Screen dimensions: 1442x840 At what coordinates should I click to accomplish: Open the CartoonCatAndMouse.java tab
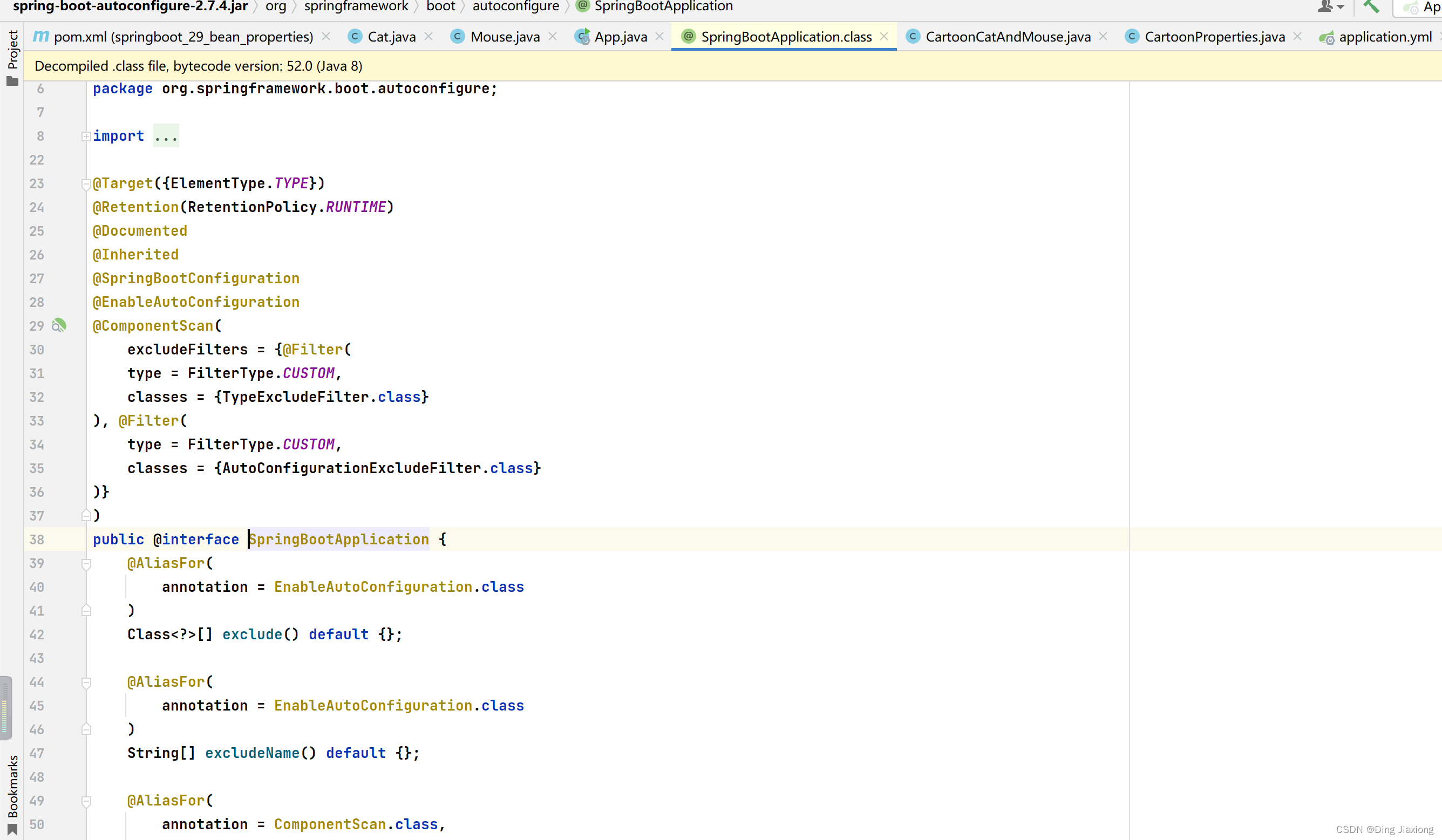tap(1008, 37)
